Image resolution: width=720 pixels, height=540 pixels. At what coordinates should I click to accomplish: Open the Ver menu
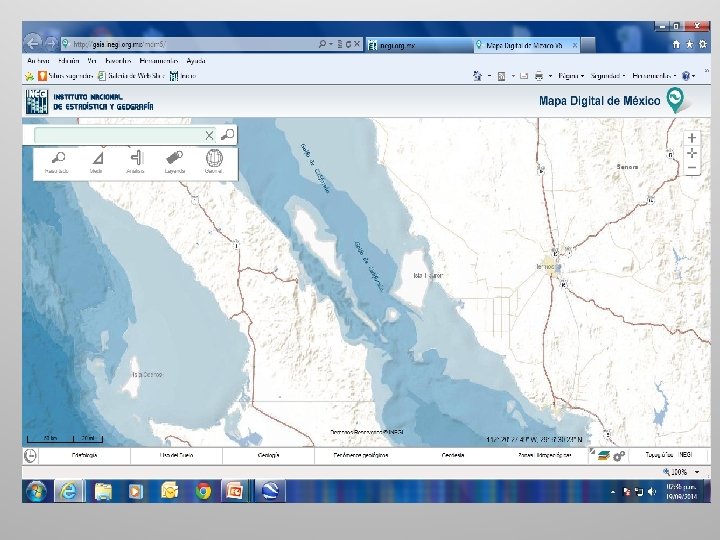[x=92, y=61]
